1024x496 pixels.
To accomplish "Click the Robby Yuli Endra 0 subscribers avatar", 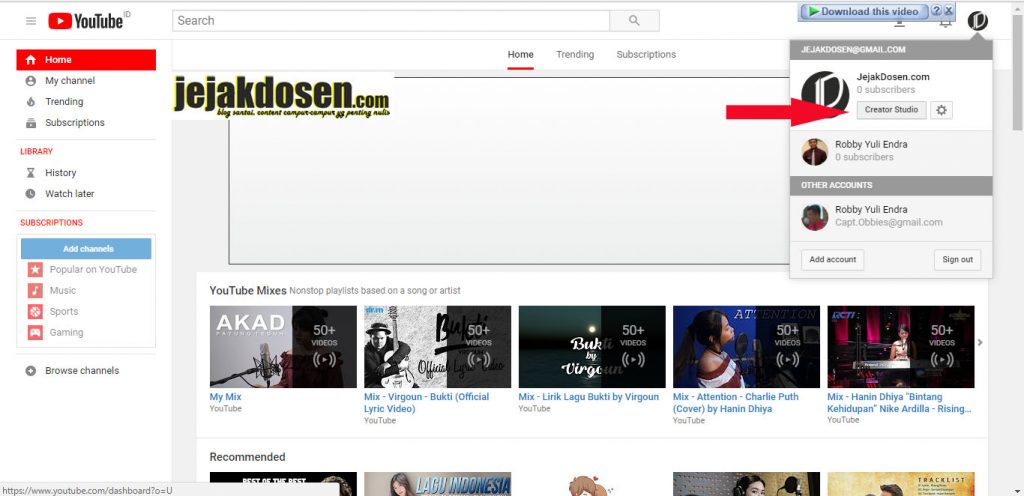I will (x=814, y=151).
